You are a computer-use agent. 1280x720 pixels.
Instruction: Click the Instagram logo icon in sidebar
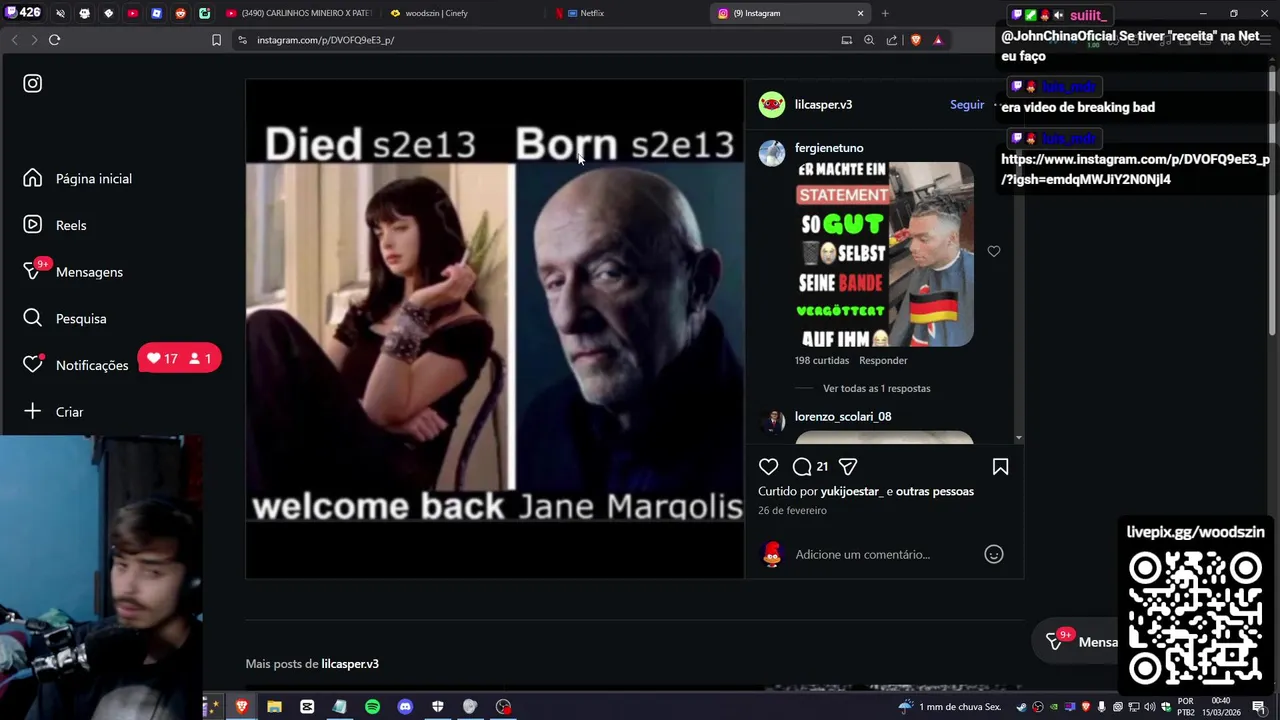point(33,84)
